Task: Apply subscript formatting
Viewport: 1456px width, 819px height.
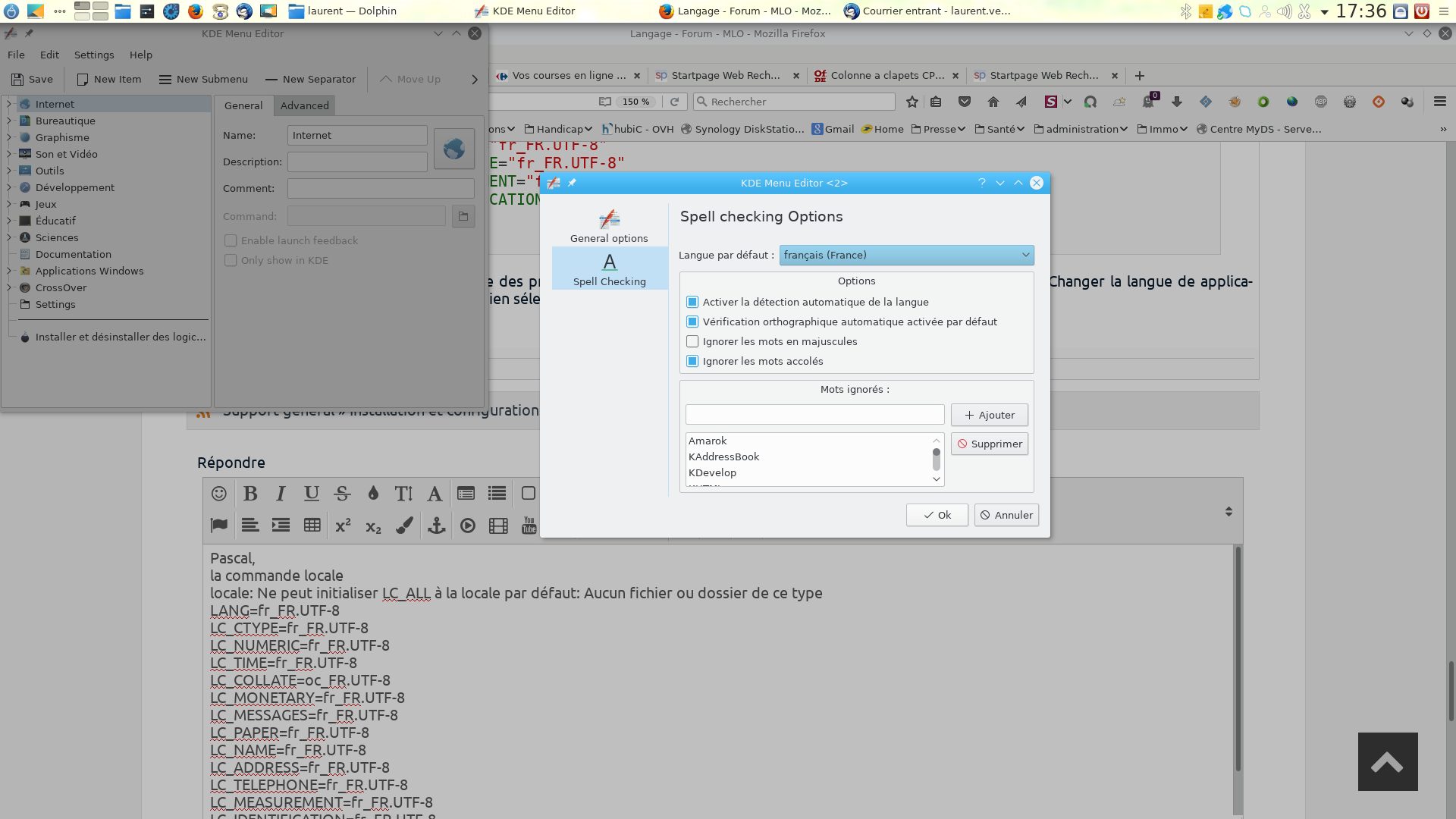Action: tap(374, 526)
